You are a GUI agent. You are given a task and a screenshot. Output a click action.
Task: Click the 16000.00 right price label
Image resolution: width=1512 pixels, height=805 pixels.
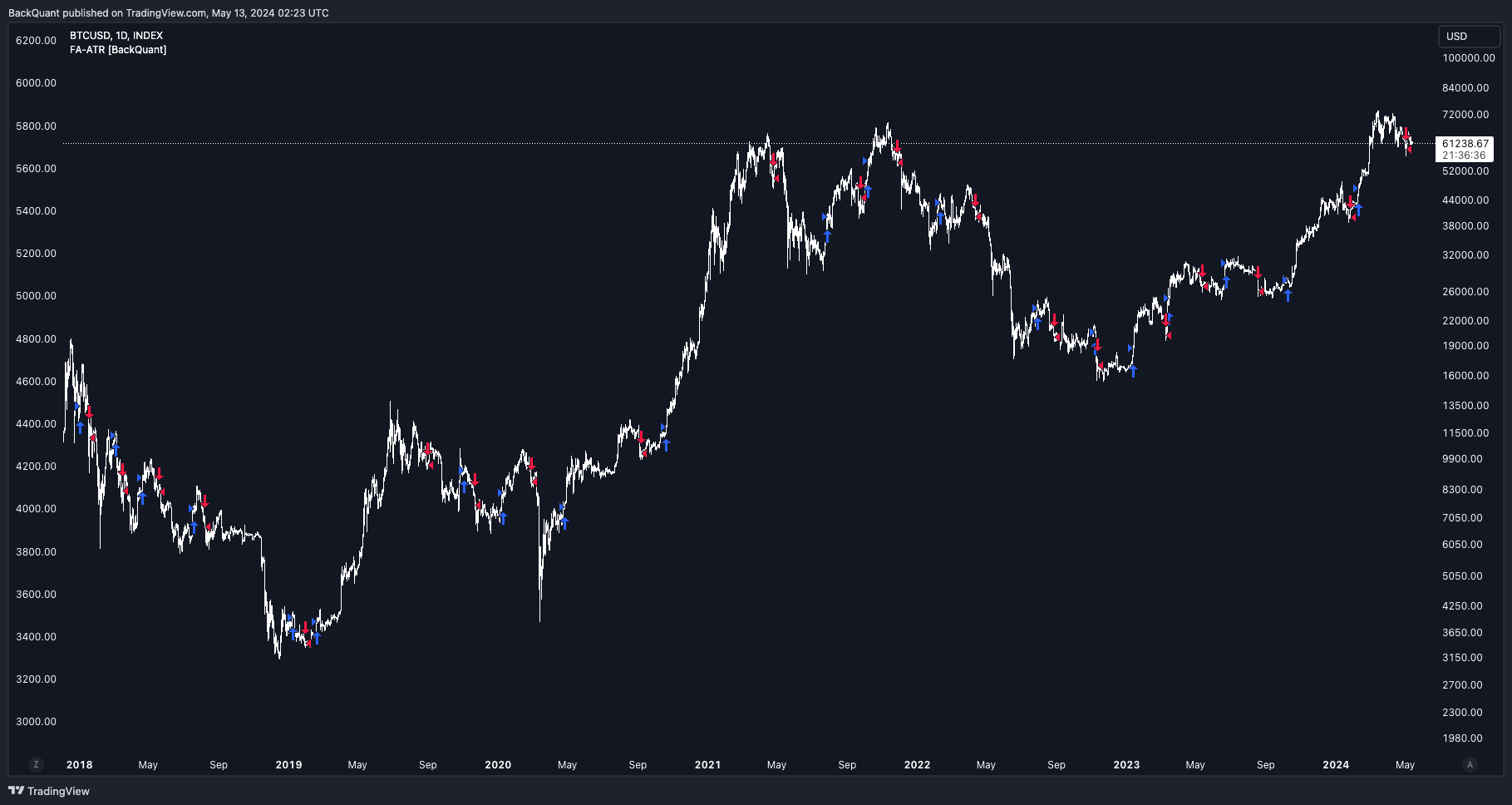pyautogui.click(x=1465, y=376)
